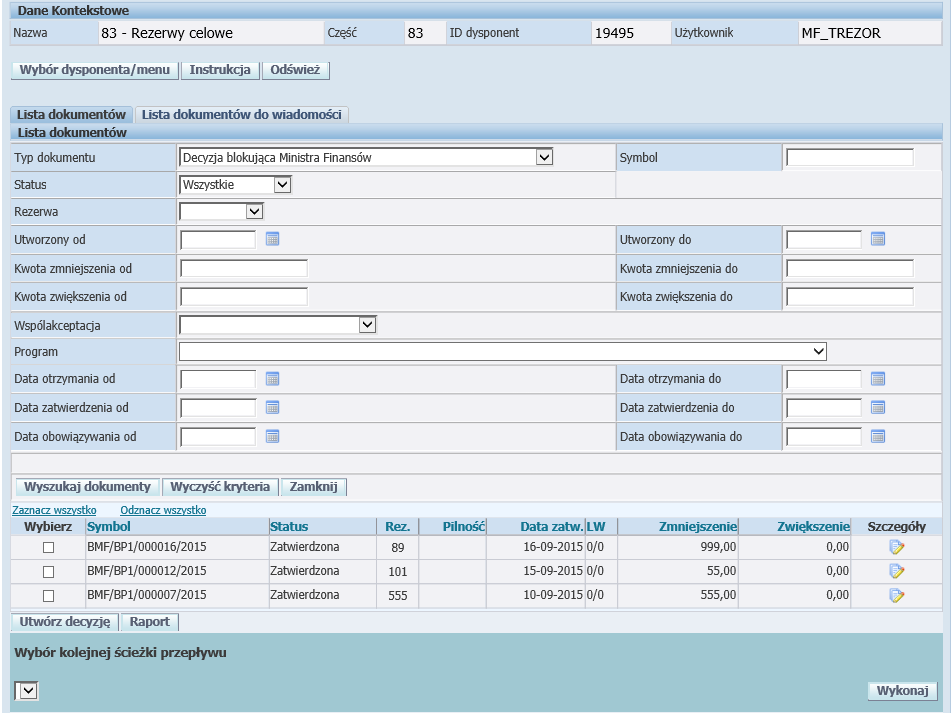951x713 pixels.
Task: Focus the Utworzony do date field
Action: pos(824,239)
